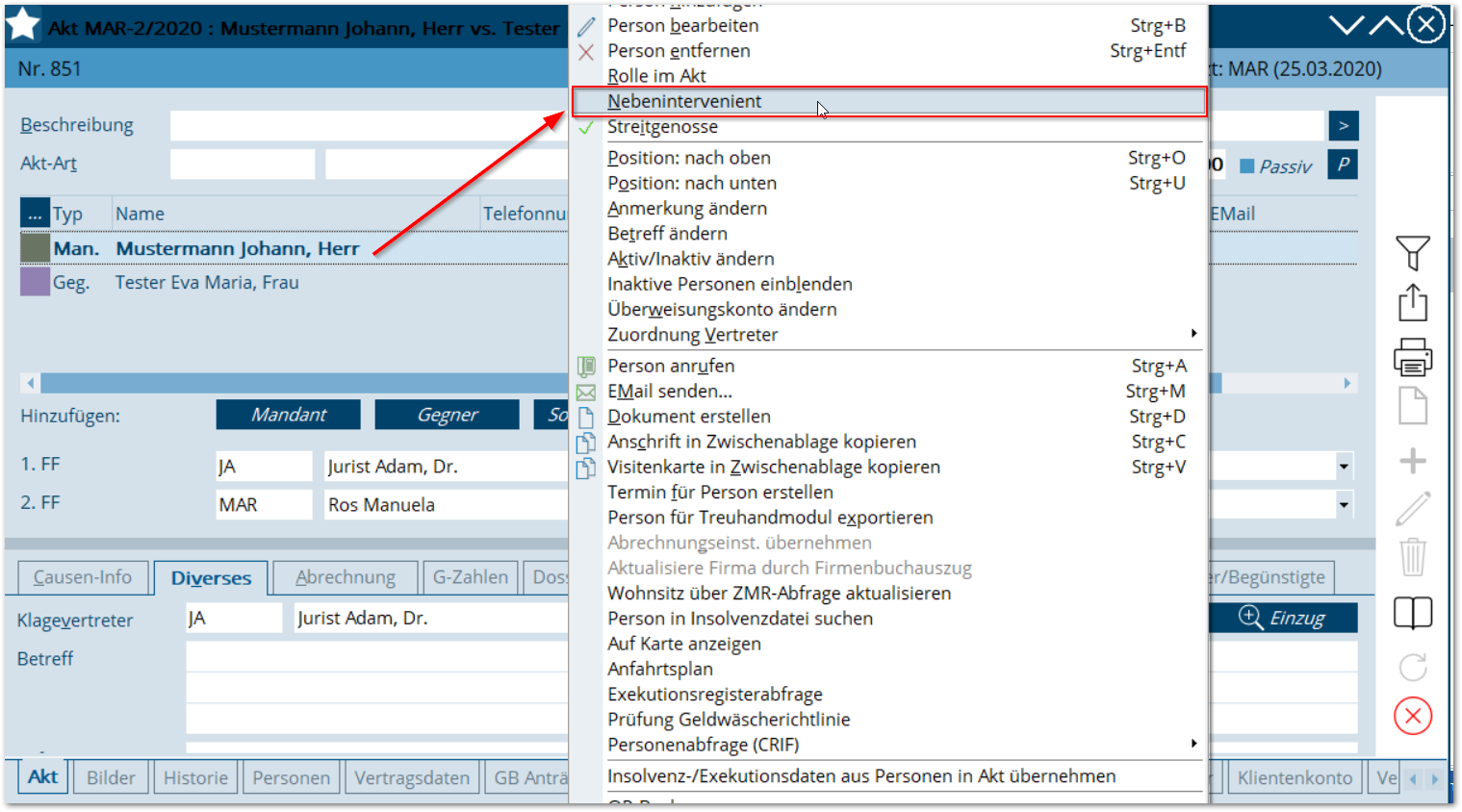Viewport: 1462px width, 812px height.
Task: Choose Insolvenz-/Exekutionsdaten aus Personen in Akt übernehmen
Action: pos(888,776)
